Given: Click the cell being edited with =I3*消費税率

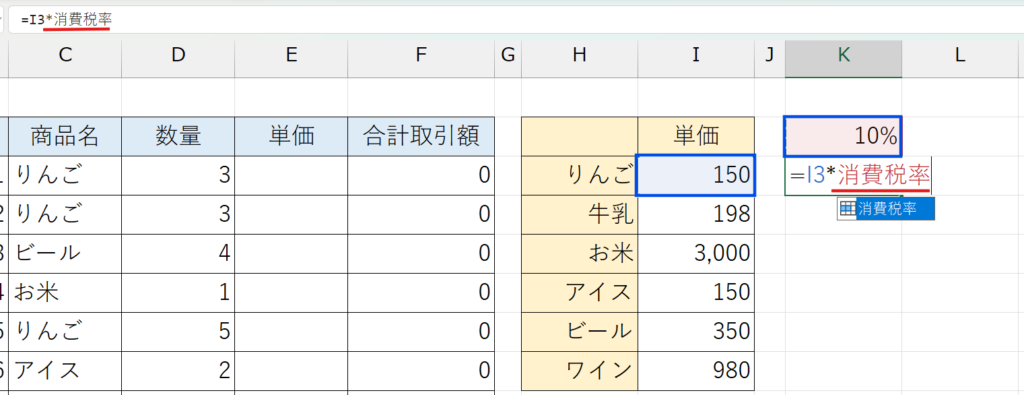Looking at the screenshot, I should 859,176.
